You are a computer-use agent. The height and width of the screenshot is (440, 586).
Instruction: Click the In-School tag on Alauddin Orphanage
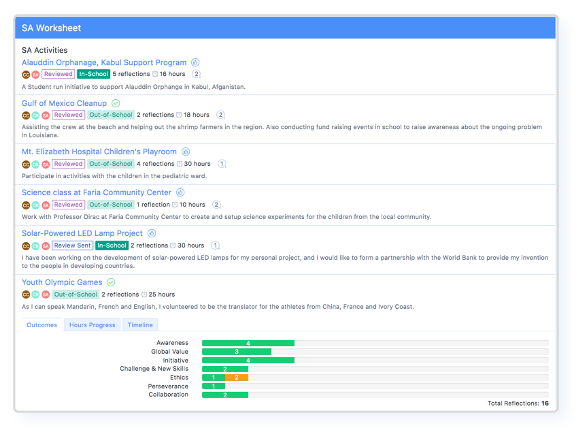(x=93, y=74)
